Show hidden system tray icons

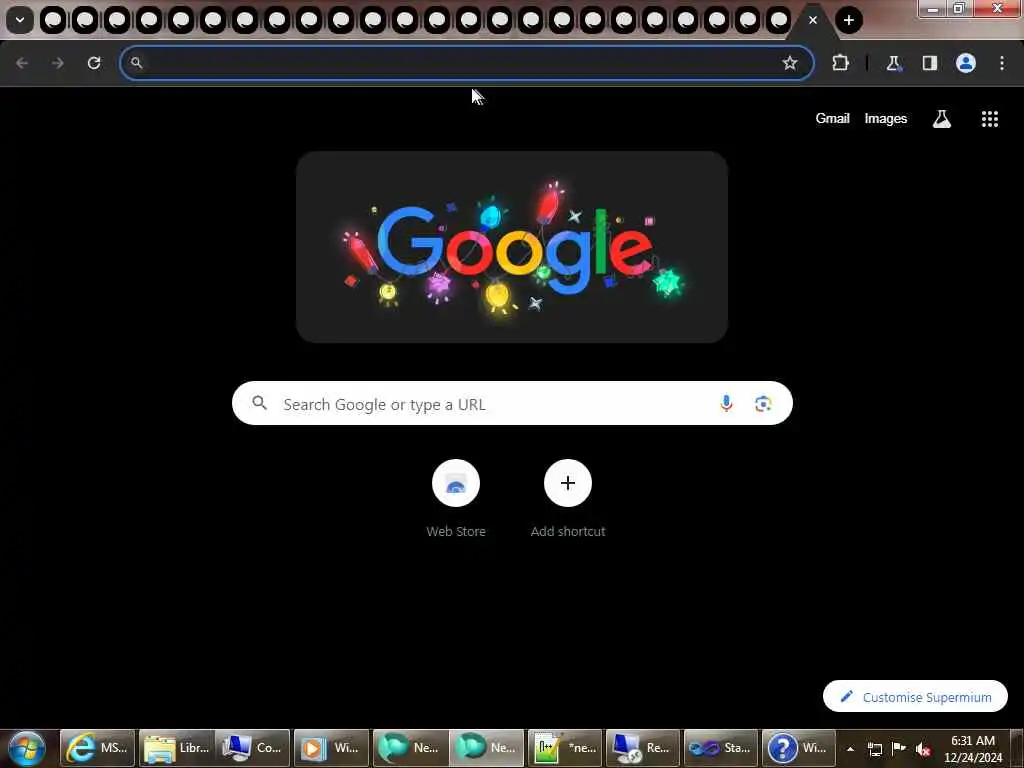pos(850,749)
